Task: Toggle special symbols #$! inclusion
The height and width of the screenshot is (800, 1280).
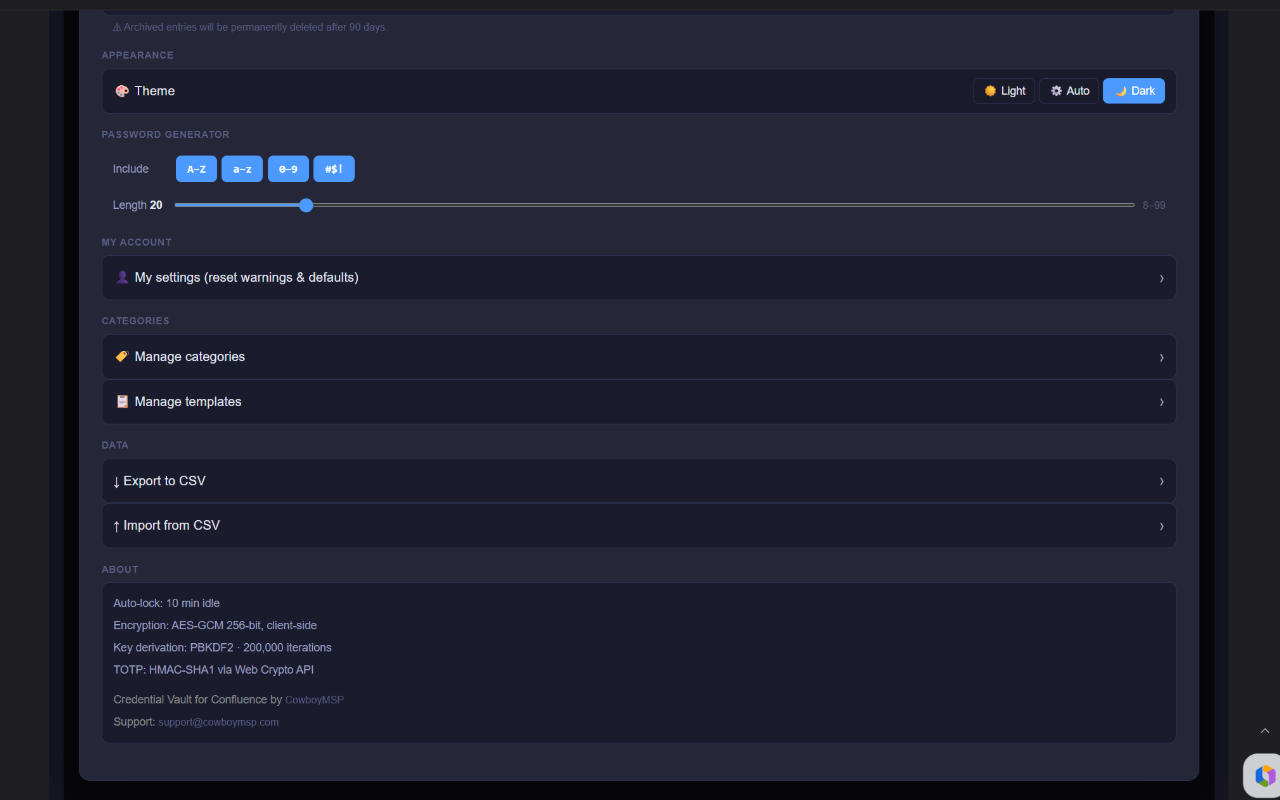Action: pos(334,169)
